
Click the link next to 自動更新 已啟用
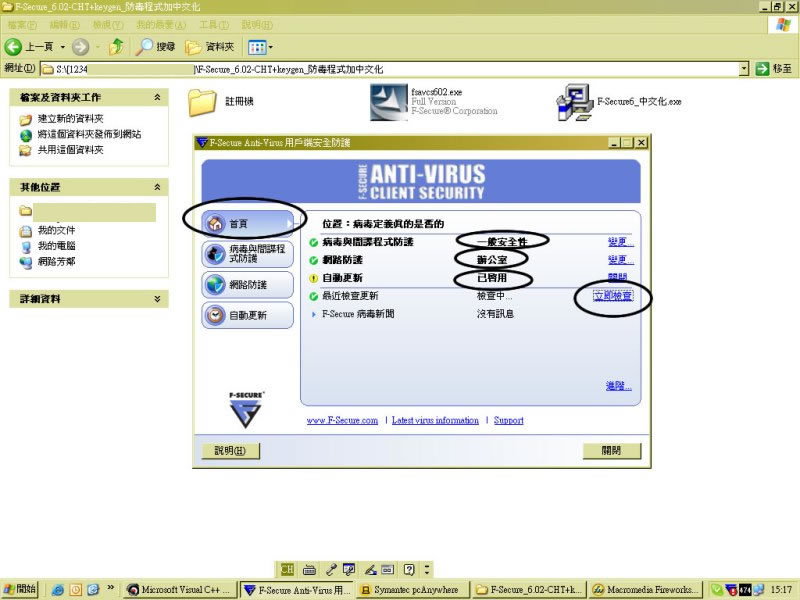click(617, 277)
